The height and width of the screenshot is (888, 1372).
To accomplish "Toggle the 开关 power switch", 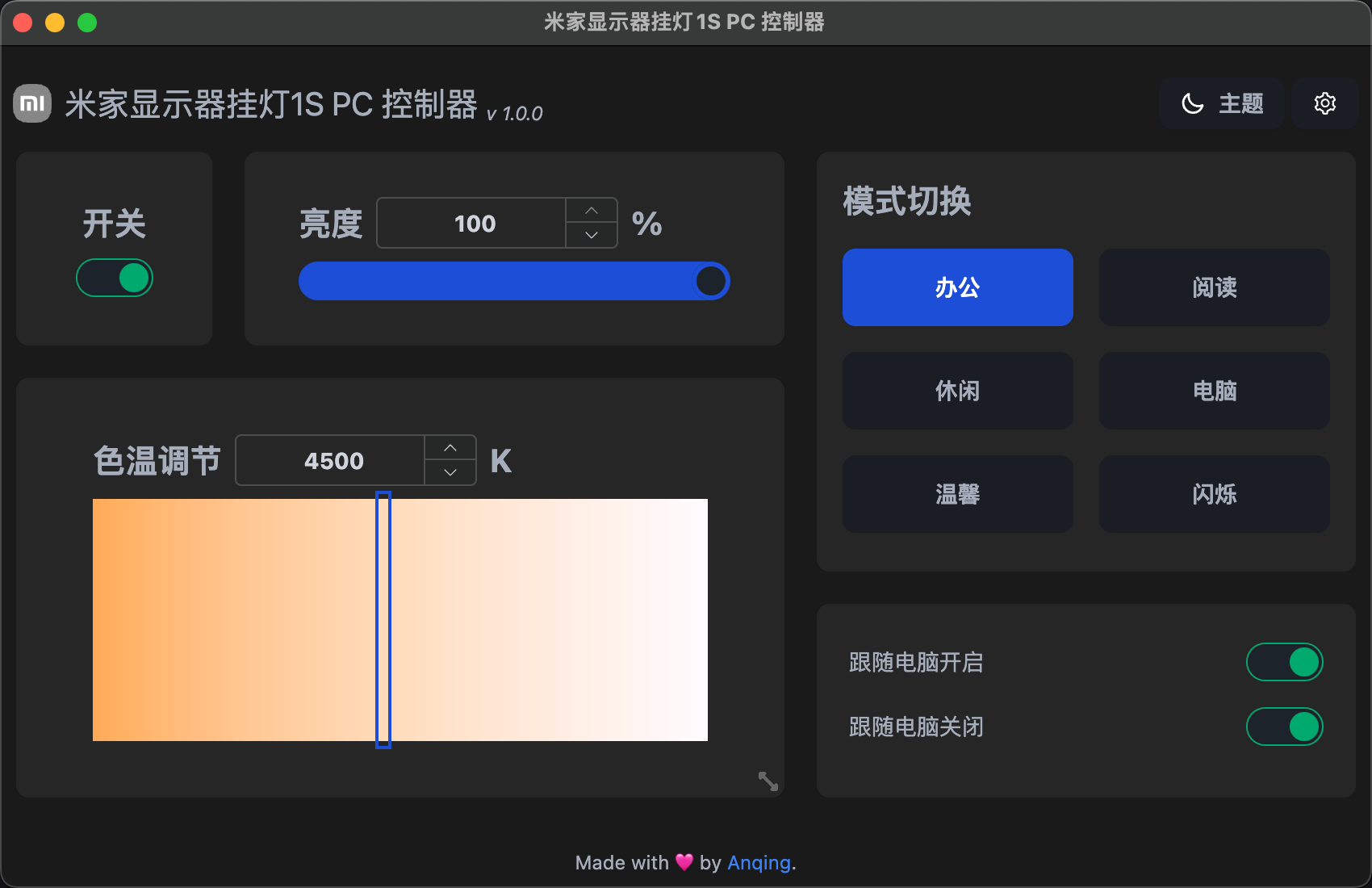I will coord(115,278).
